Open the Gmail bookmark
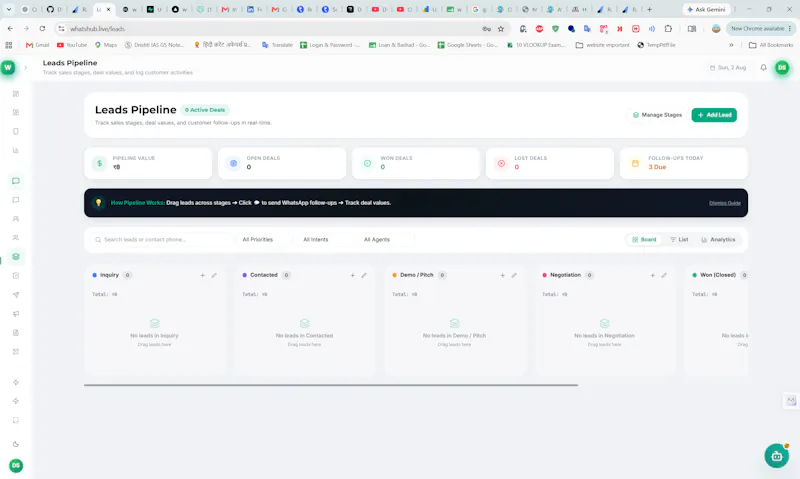The height and width of the screenshot is (479, 800). point(38,45)
